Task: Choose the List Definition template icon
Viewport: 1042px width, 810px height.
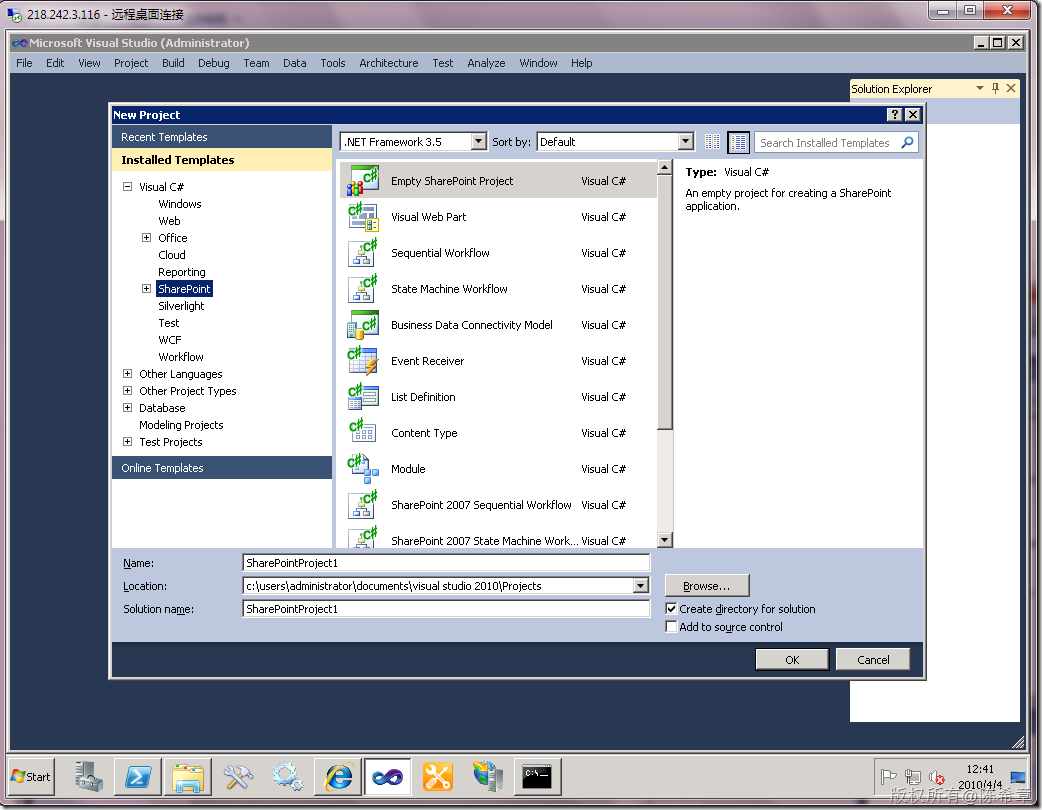Action: click(363, 397)
